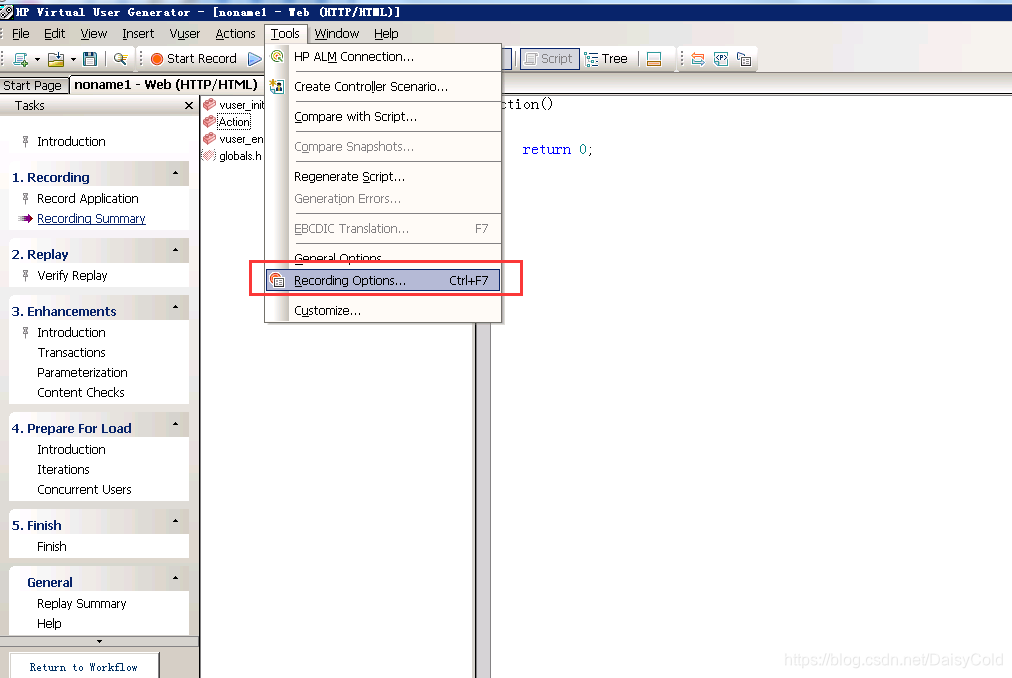Click the Recording Options menu icon
The height and width of the screenshot is (678, 1012).
pos(277,280)
